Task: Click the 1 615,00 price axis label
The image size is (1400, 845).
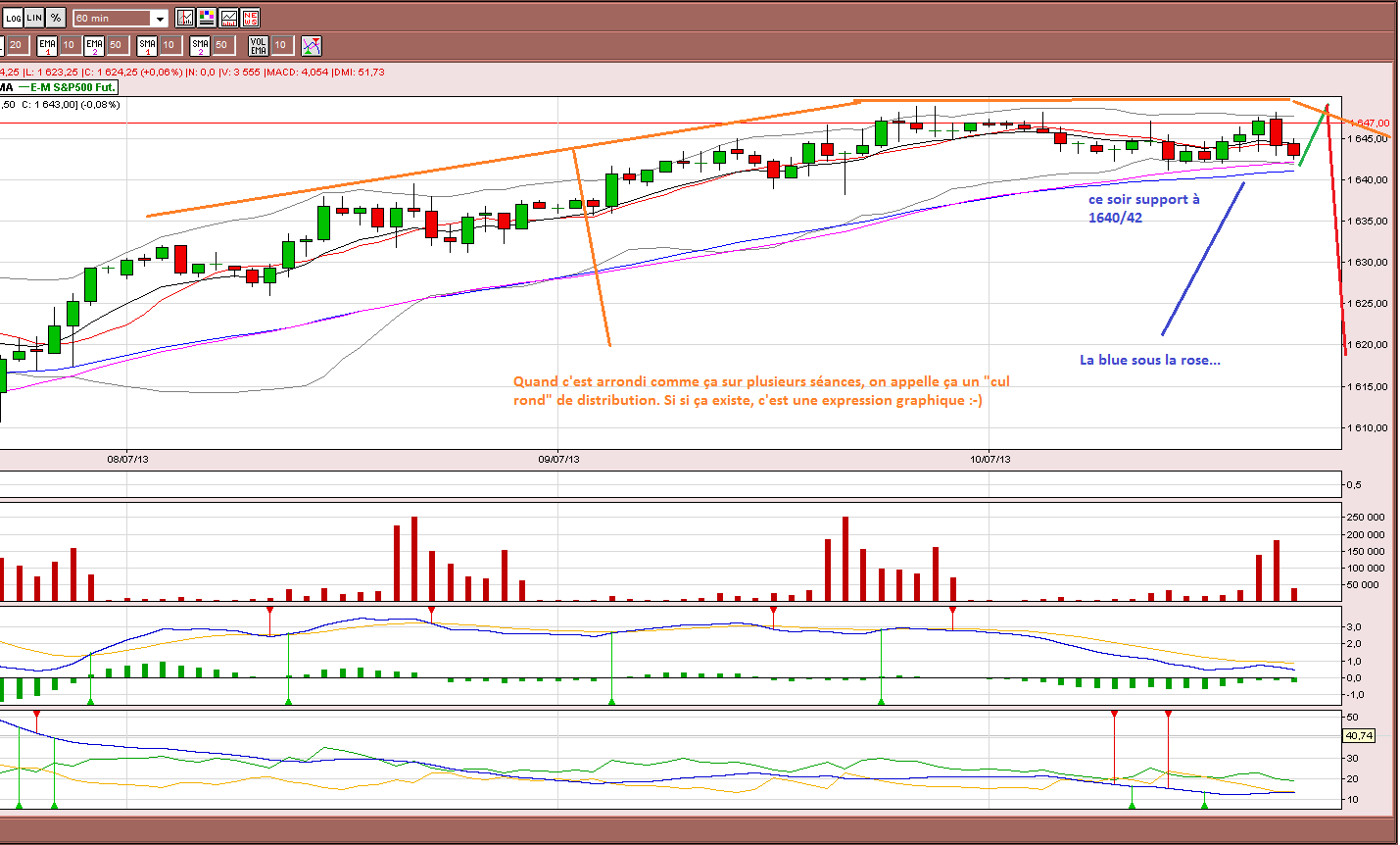Action: 1369,387
